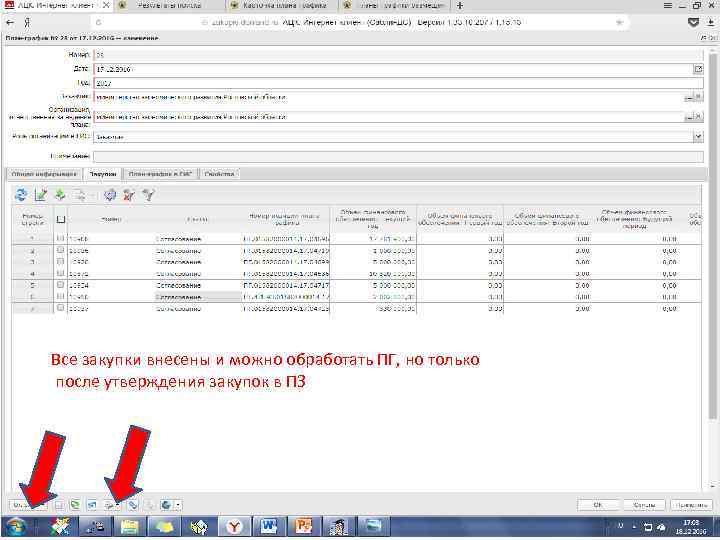Tick the checkbox in table row 6
The image size is (720, 540).
tap(60, 296)
